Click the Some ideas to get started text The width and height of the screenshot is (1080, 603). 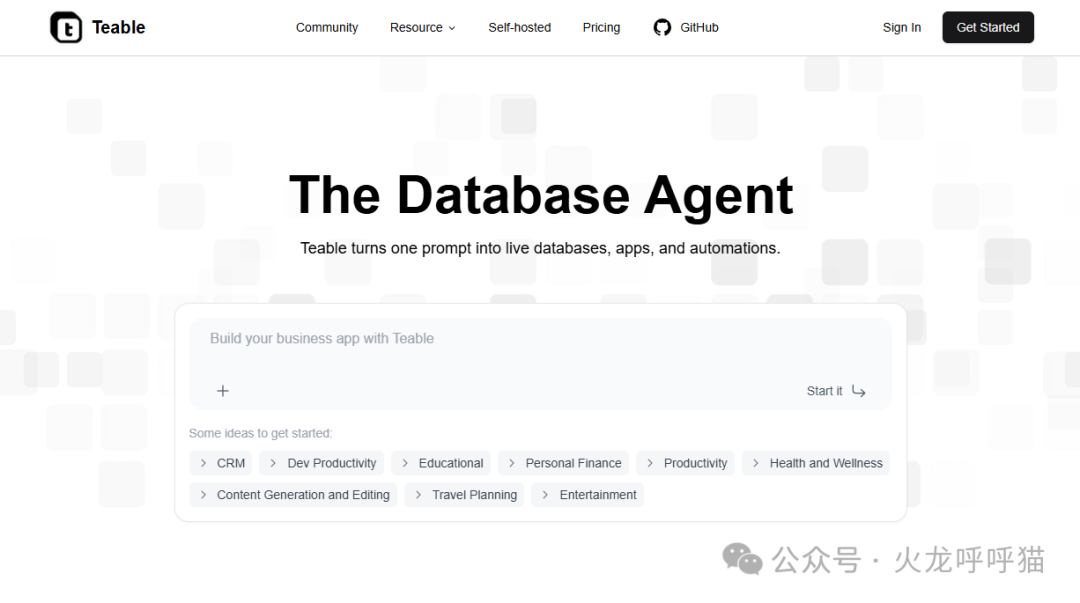pyautogui.click(x=260, y=433)
